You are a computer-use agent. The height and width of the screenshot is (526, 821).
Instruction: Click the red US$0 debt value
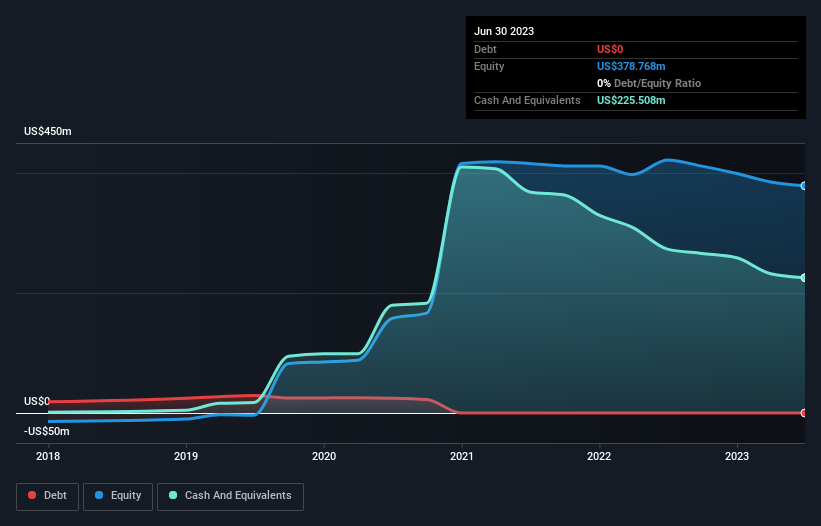click(x=610, y=49)
